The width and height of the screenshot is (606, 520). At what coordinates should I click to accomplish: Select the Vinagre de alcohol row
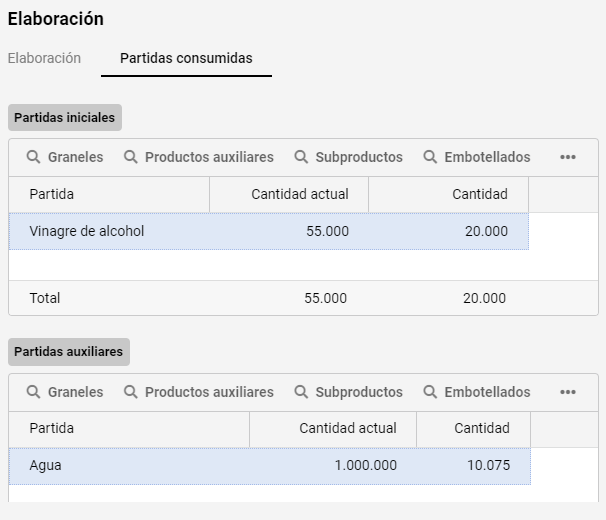[x=269, y=231]
